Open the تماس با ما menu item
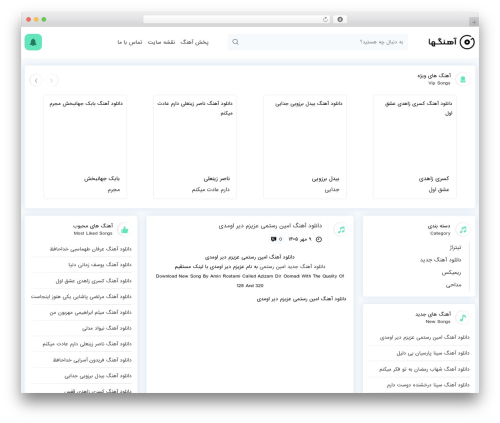The width and height of the screenshot is (500, 423). 130,42
